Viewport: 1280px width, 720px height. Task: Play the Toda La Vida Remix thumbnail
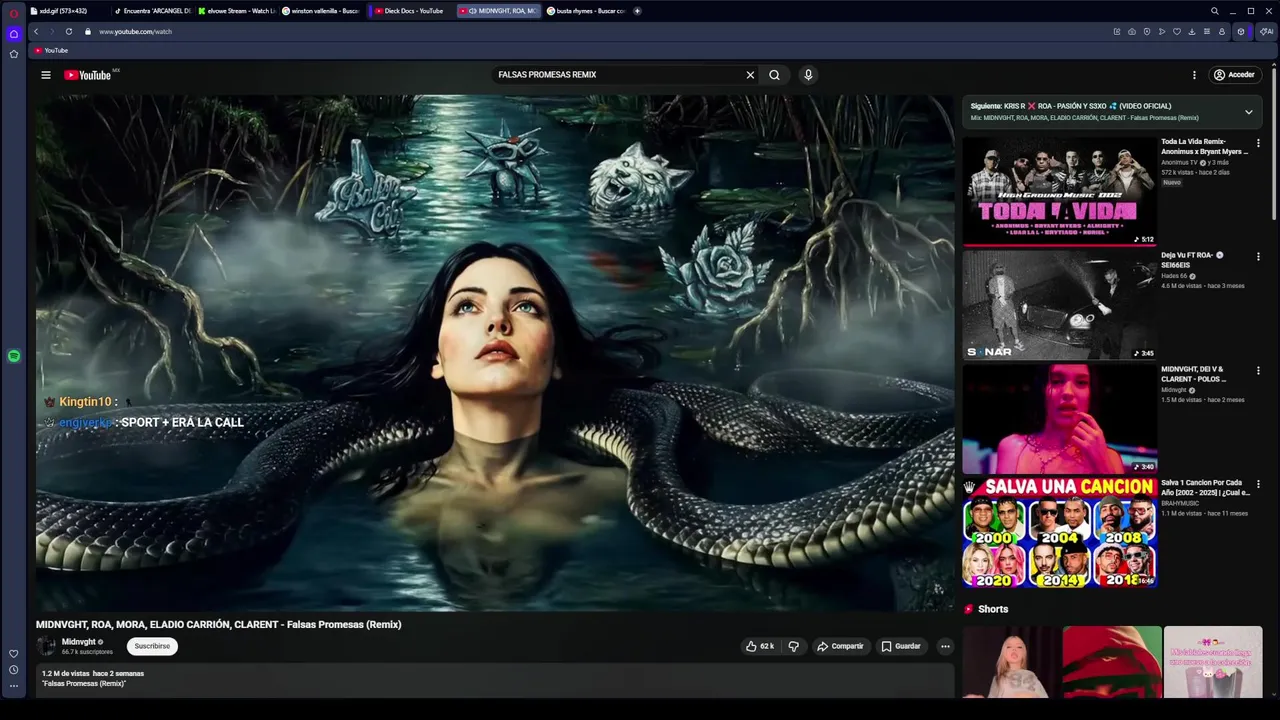tap(1059, 191)
